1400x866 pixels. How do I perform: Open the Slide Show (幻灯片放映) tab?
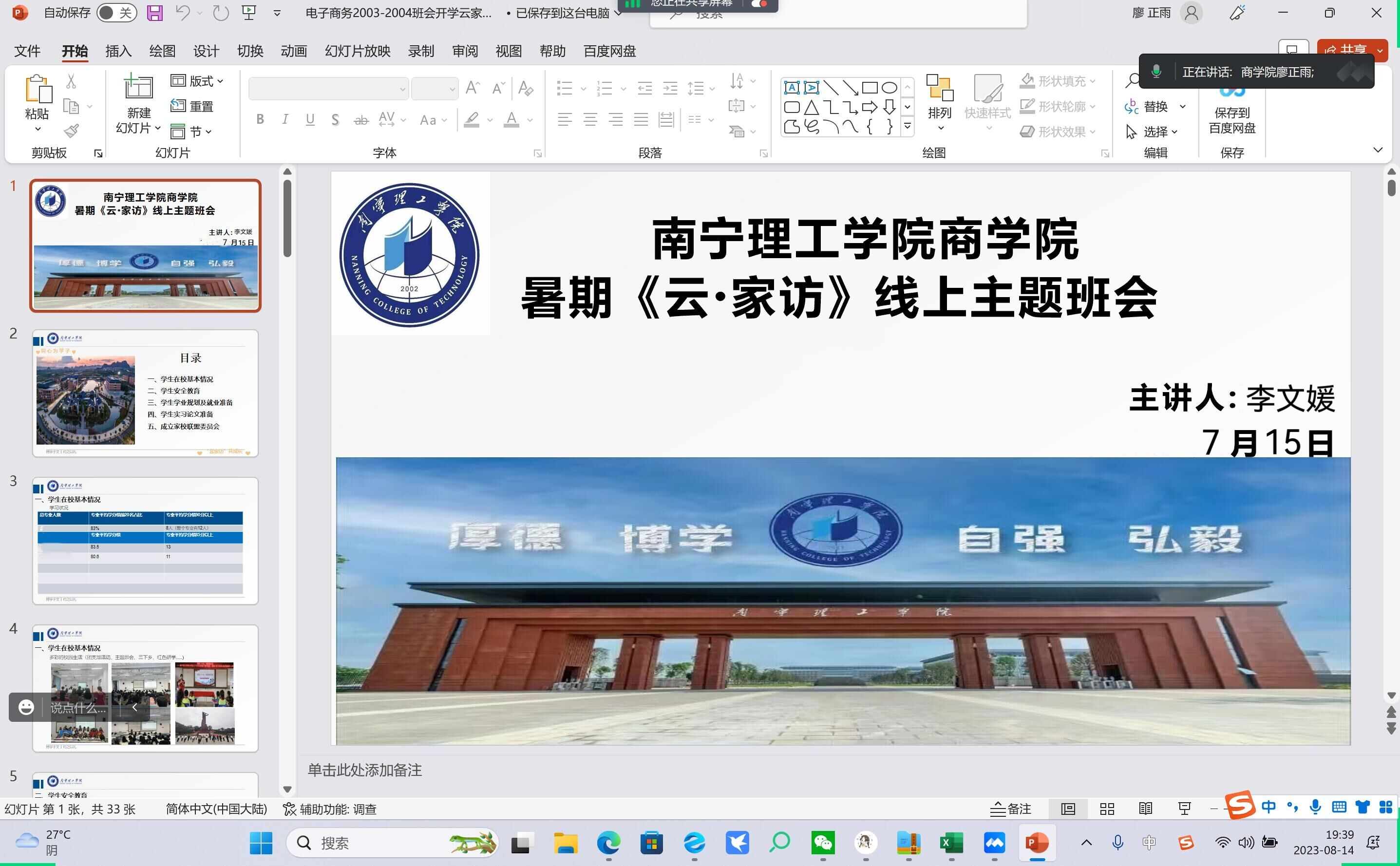point(357,51)
